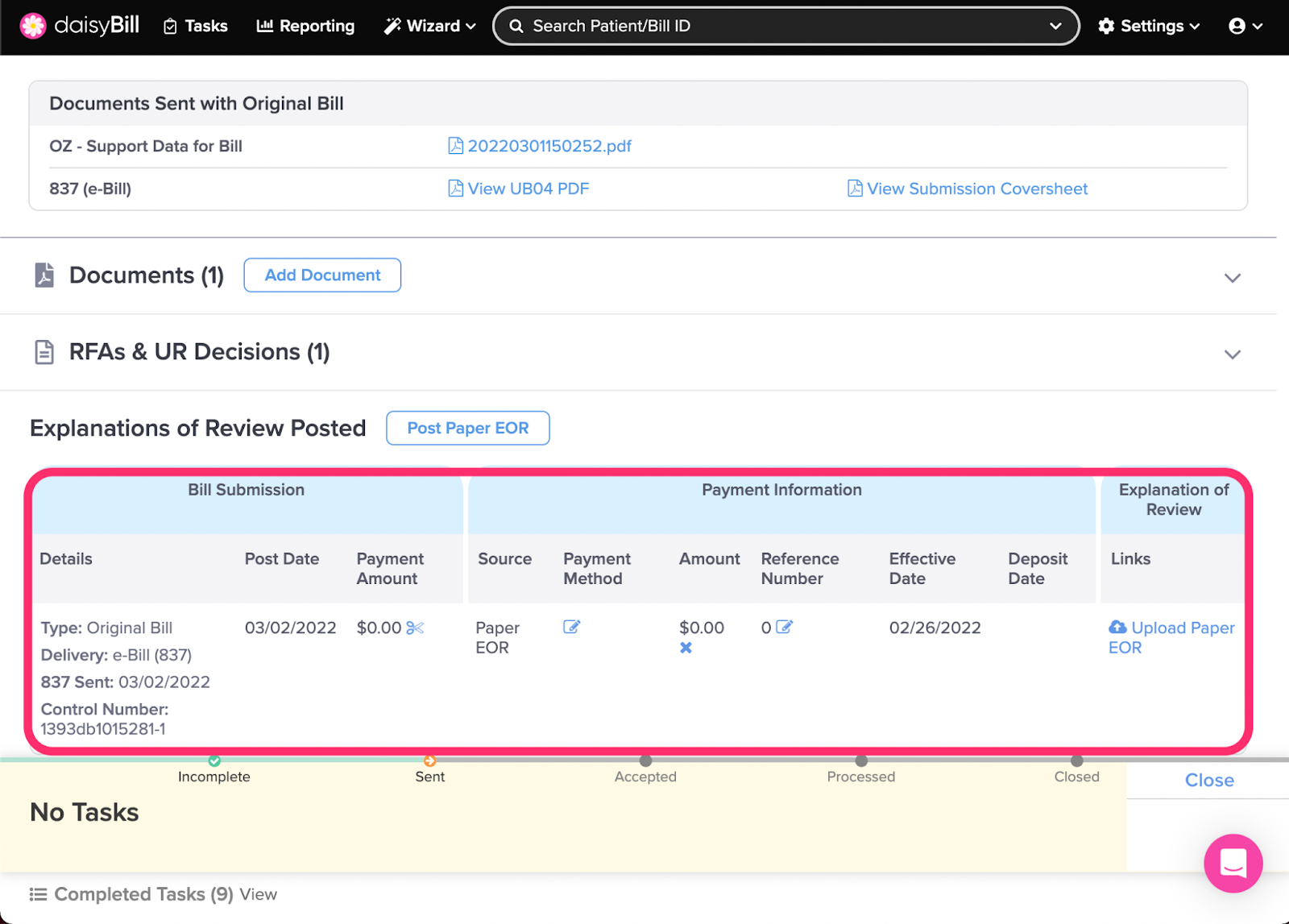The height and width of the screenshot is (924, 1289).
Task: Open the Reporting menu
Action: pos(305,26)
